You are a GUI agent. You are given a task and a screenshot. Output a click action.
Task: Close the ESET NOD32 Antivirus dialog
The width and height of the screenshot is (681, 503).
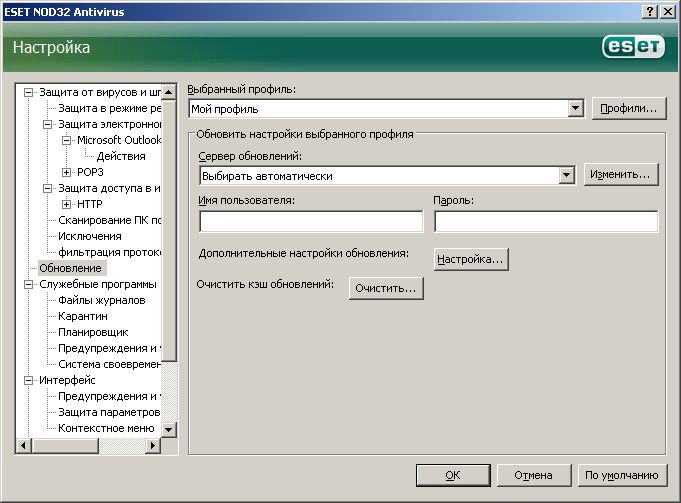click(668, 11)
